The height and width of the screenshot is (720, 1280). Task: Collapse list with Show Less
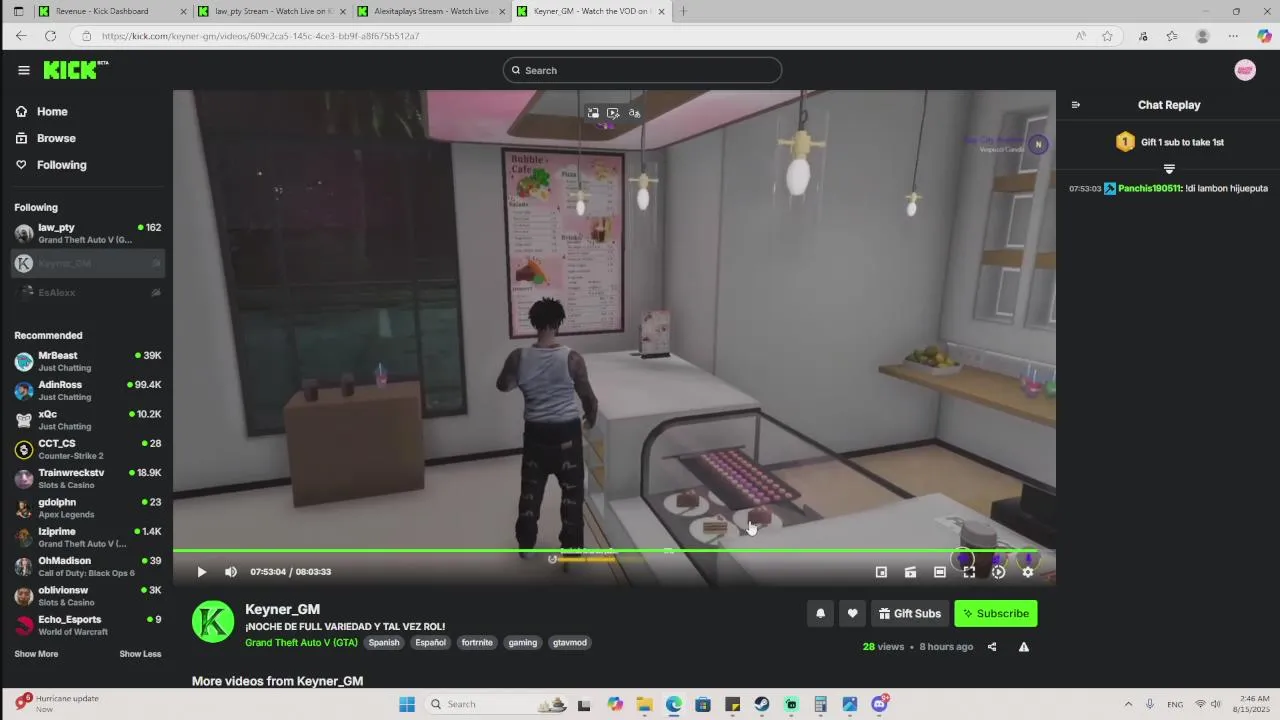click(x=140, y=654)
